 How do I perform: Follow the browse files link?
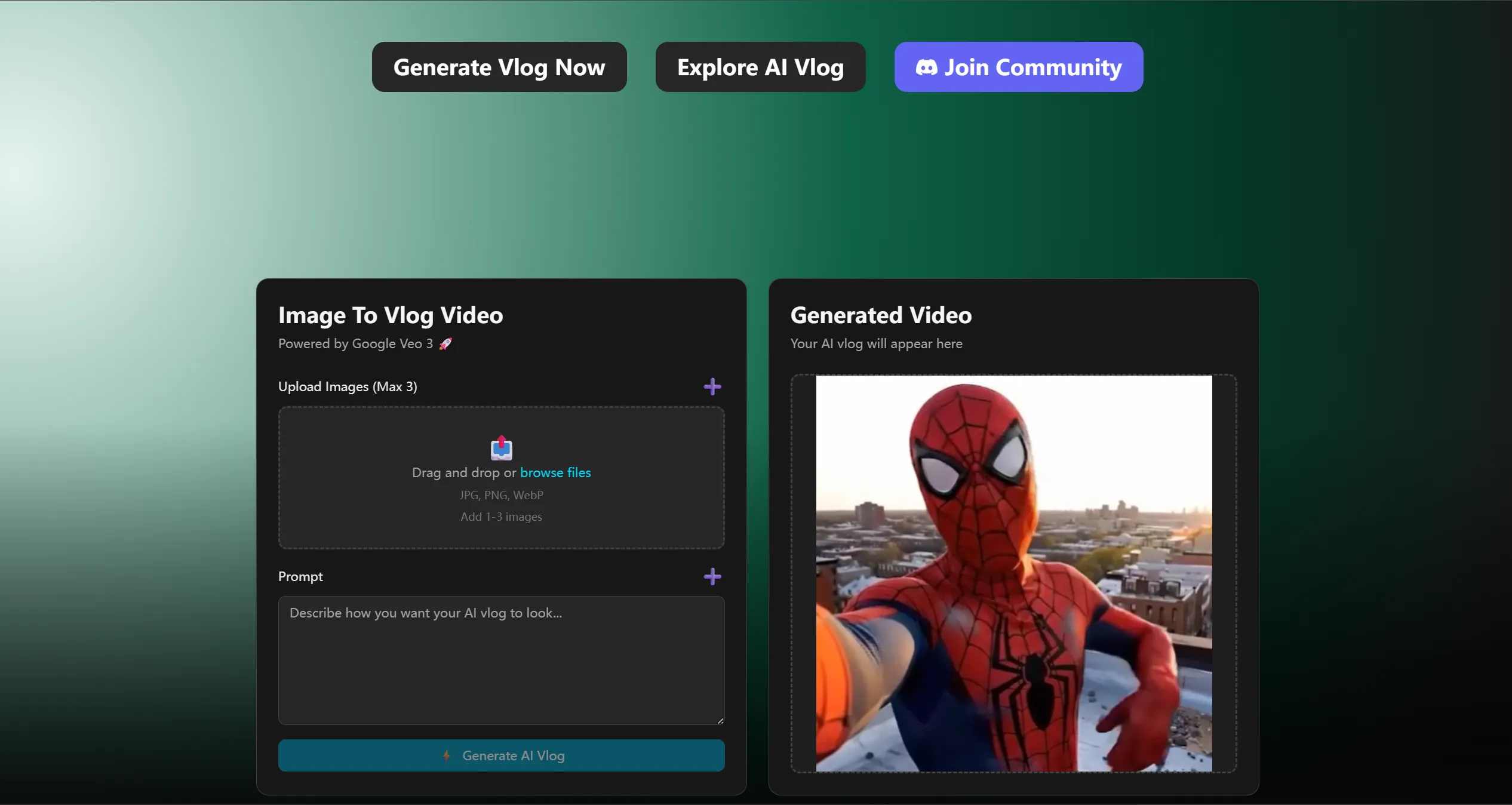555,472
